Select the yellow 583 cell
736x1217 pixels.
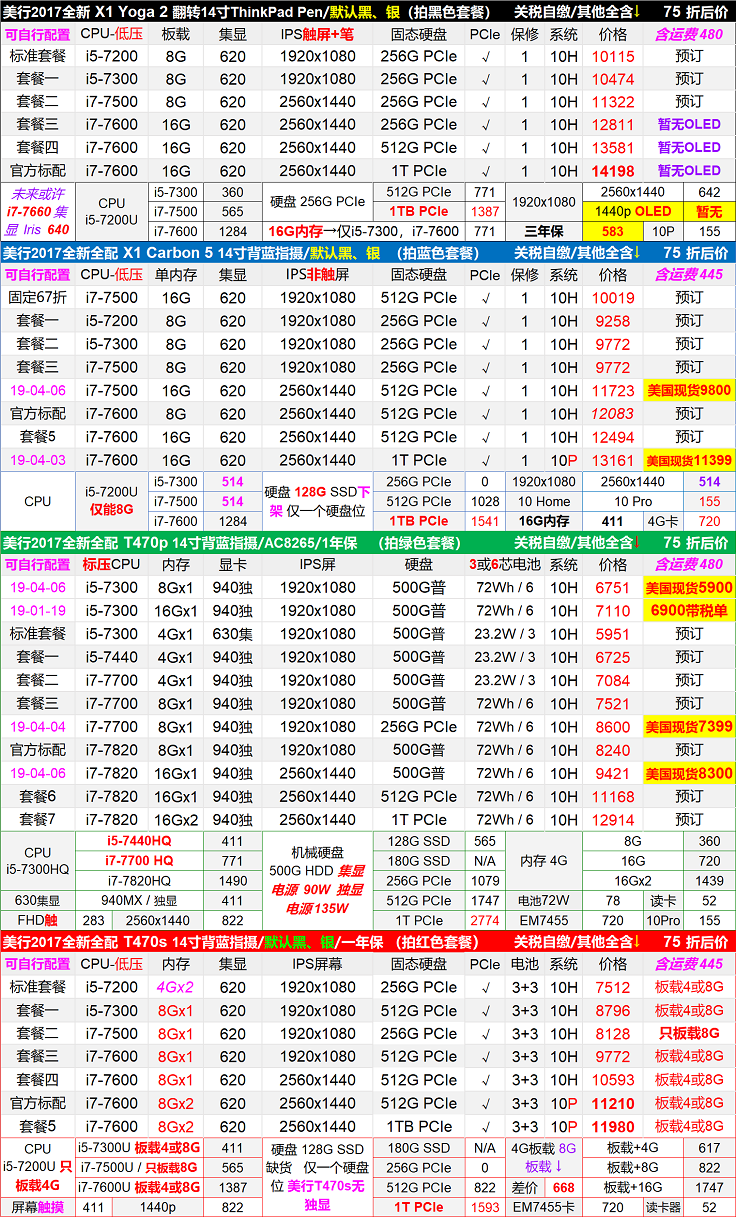click(613, 231)
